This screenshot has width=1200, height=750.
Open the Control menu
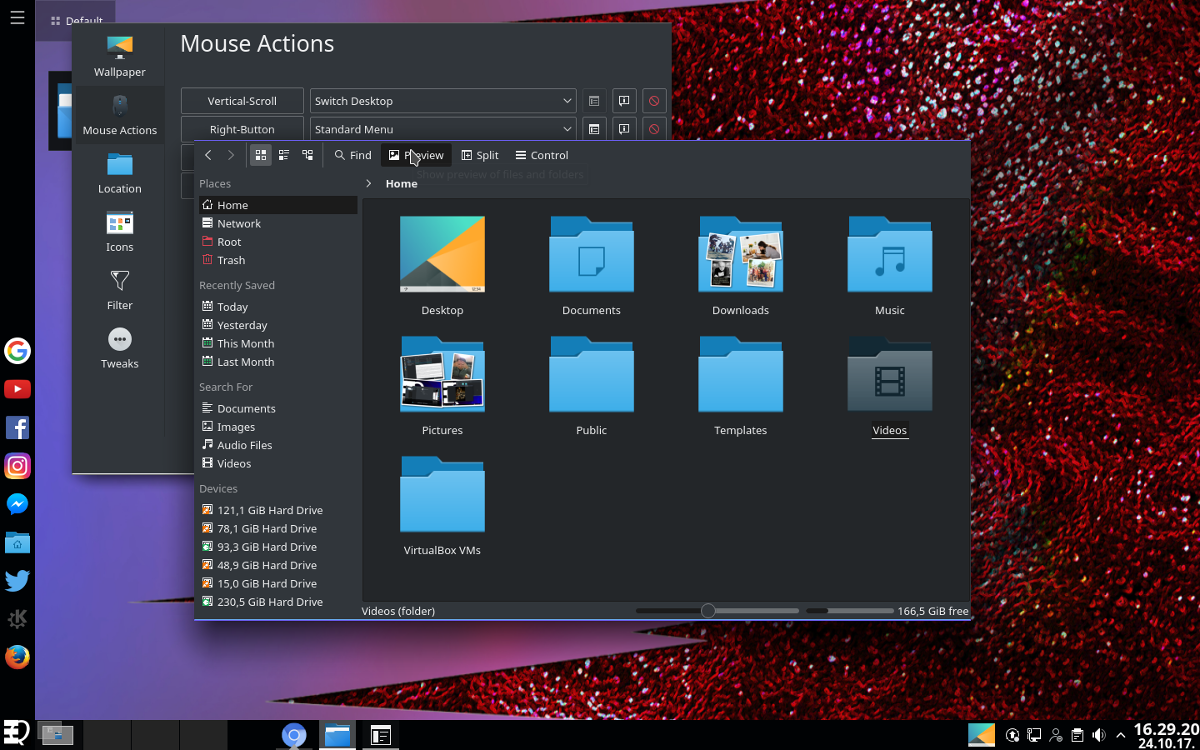(x=542, y=155)
